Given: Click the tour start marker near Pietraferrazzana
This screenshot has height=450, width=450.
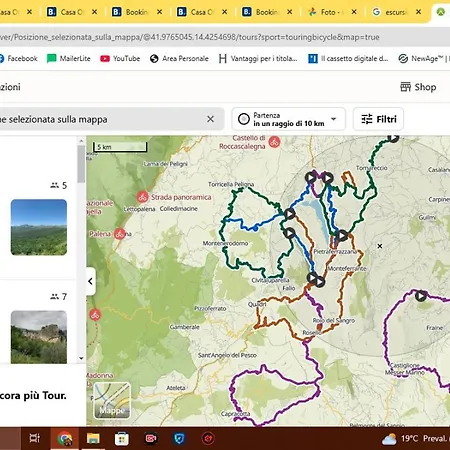Looking at the screenshot, I should click(x=342, y=236).
